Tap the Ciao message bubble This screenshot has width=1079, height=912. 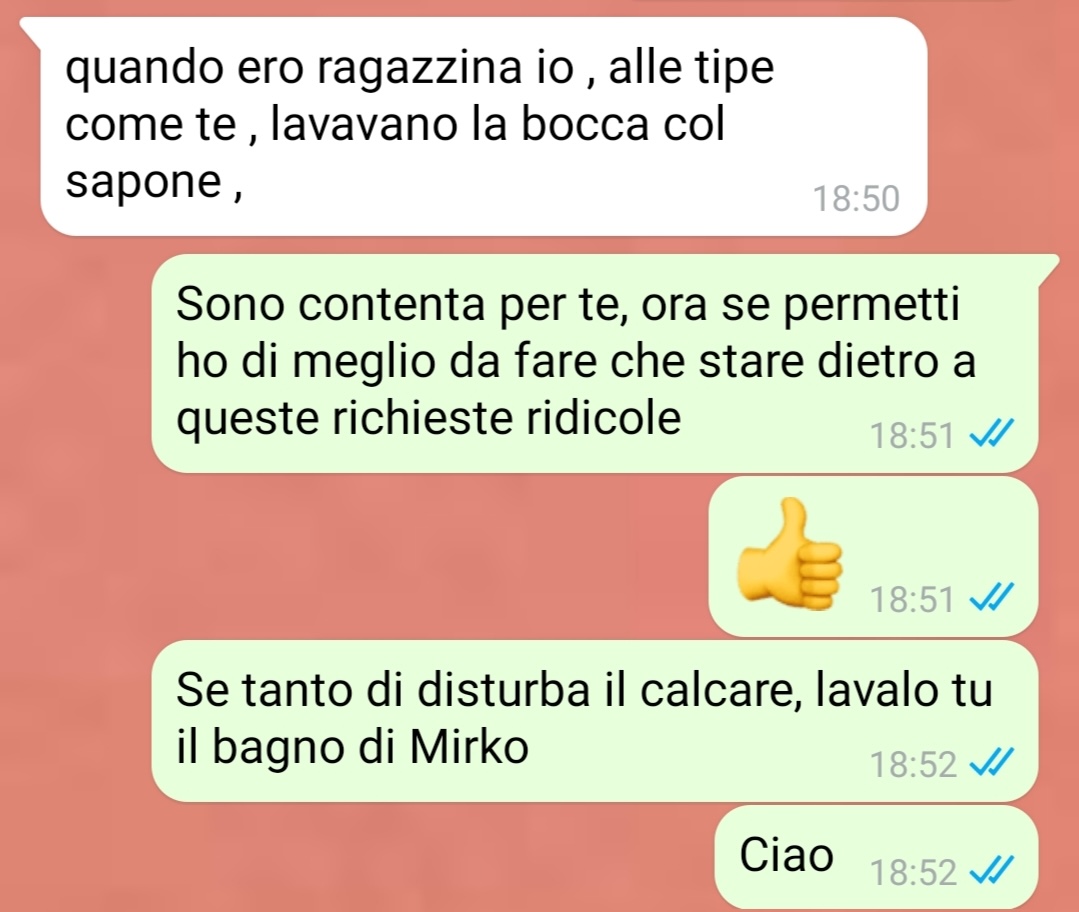(x=876, y=858)
